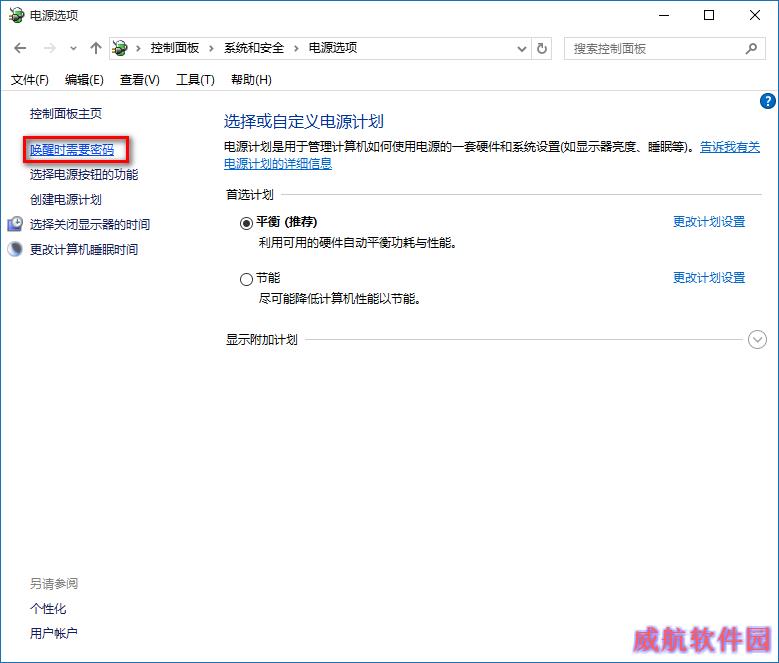Click the window title bar Power Options icon
Screen dimensions: 779x663
[16, 15]
